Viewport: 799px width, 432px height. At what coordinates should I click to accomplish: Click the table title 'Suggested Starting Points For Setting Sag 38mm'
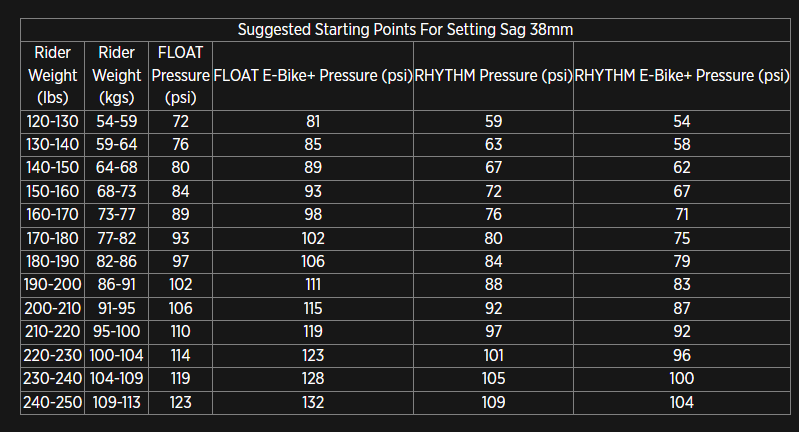405,29
